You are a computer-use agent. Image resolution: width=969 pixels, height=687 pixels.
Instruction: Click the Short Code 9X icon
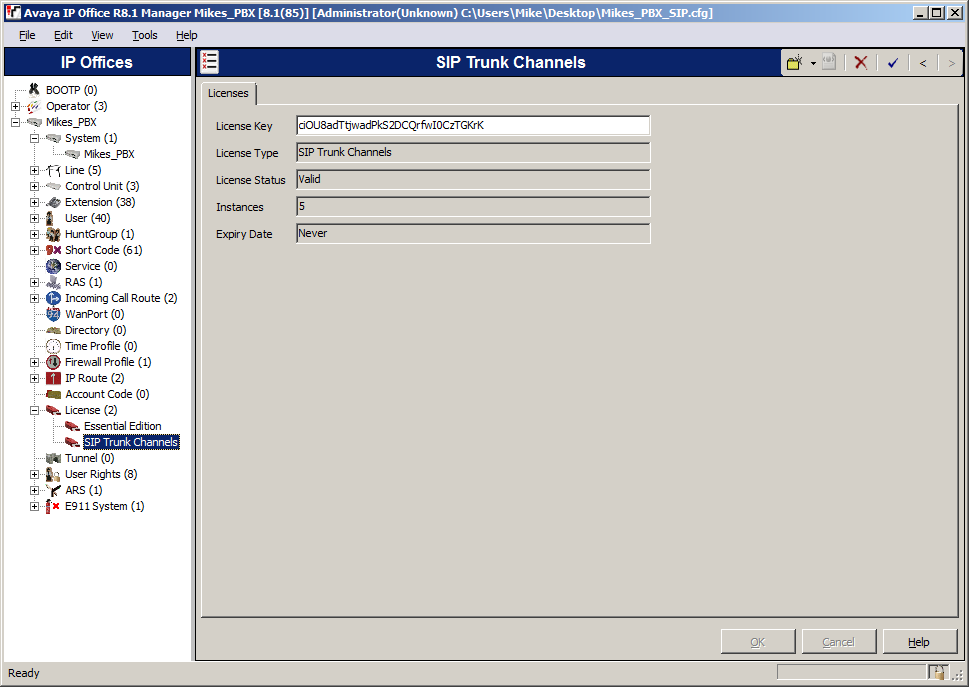(53, 250)
